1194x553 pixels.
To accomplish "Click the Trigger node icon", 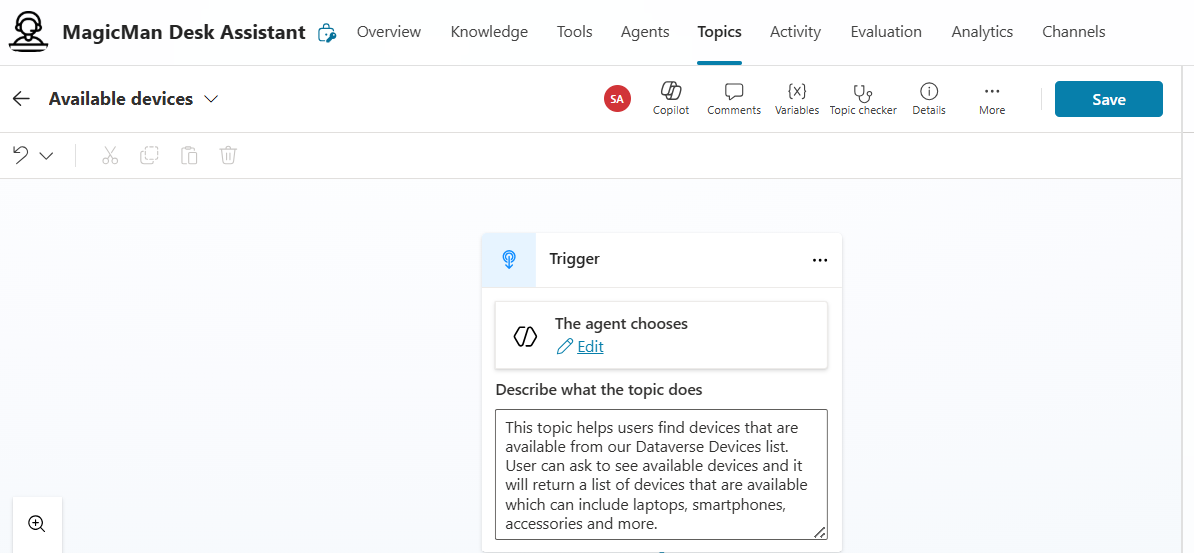I will tap(509, 260).
